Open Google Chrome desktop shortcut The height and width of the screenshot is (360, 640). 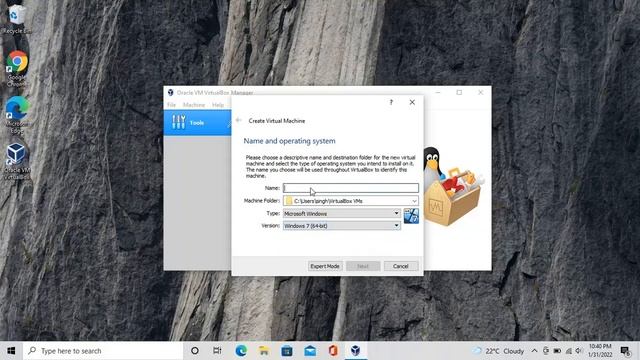point(17,68)
